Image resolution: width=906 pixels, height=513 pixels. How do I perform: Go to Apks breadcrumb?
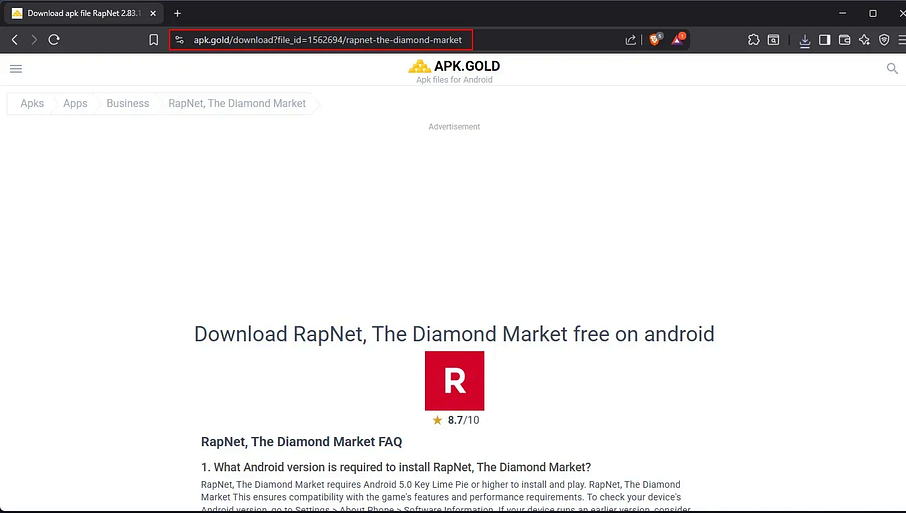(32, 103)
